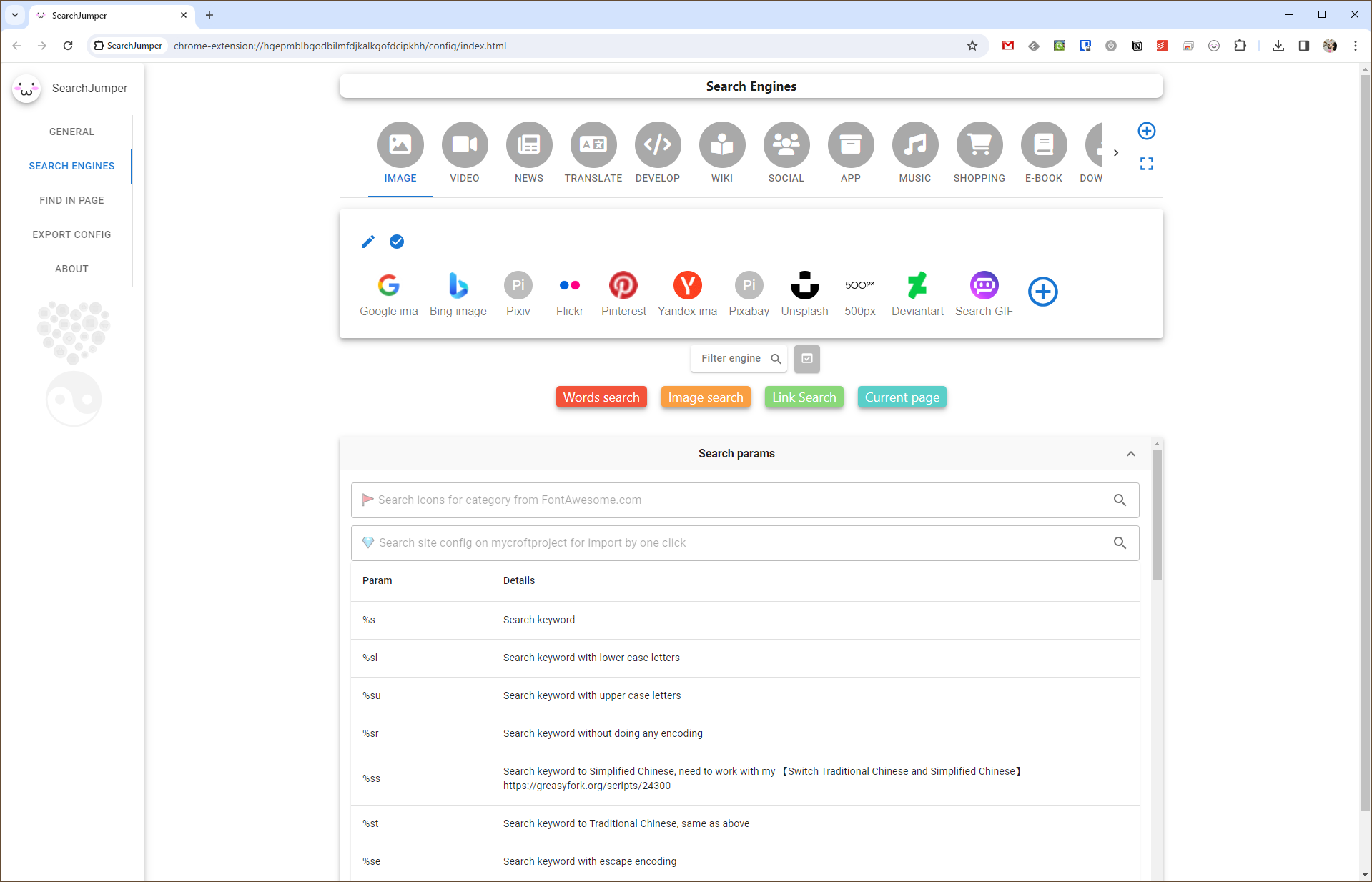Click the SearchJumper logo in sidebar
The image size is (1372, 882).
pos(26,89)
